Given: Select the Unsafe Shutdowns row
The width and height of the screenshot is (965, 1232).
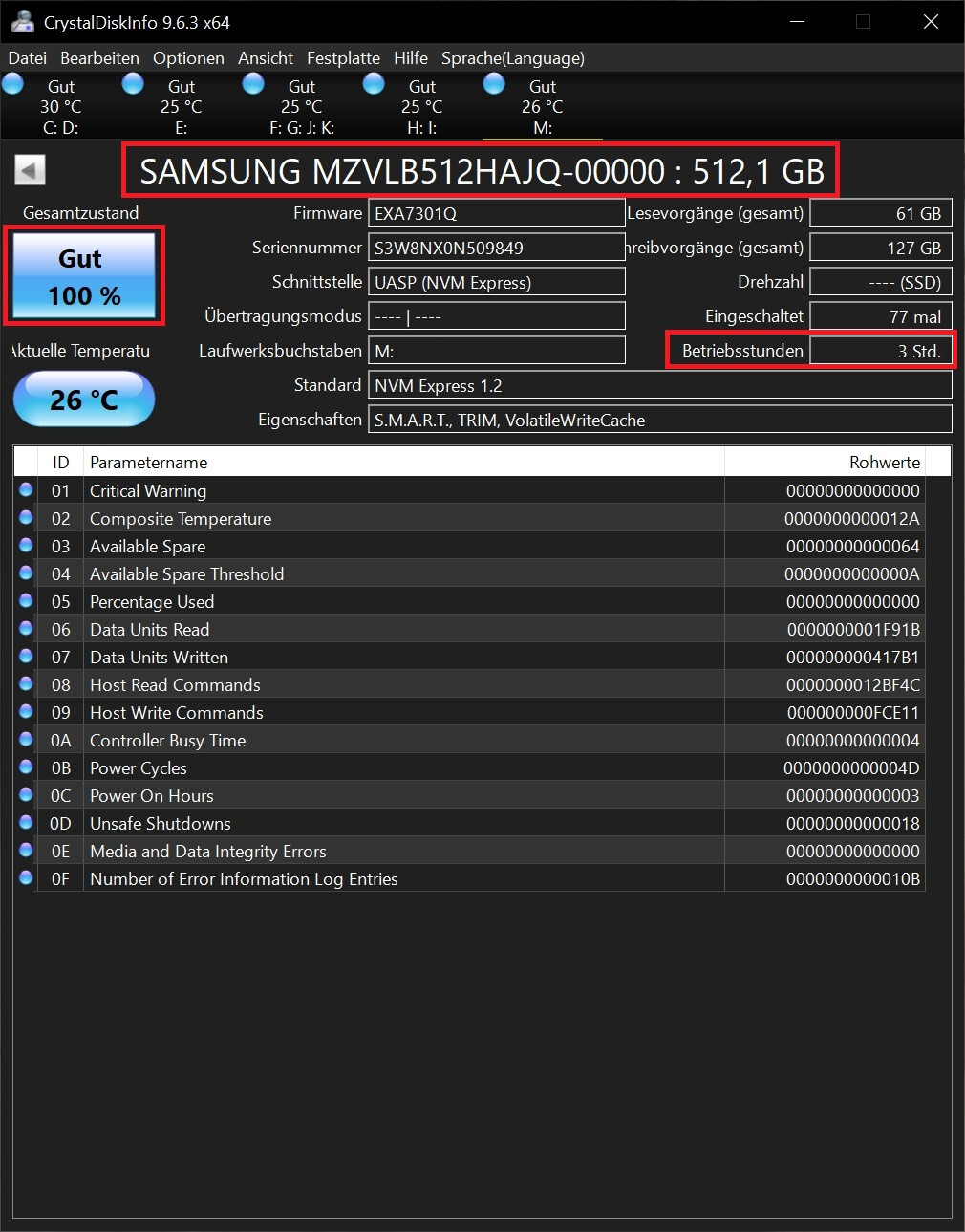Looking at the screenshot, I should [x=469, y=823].
